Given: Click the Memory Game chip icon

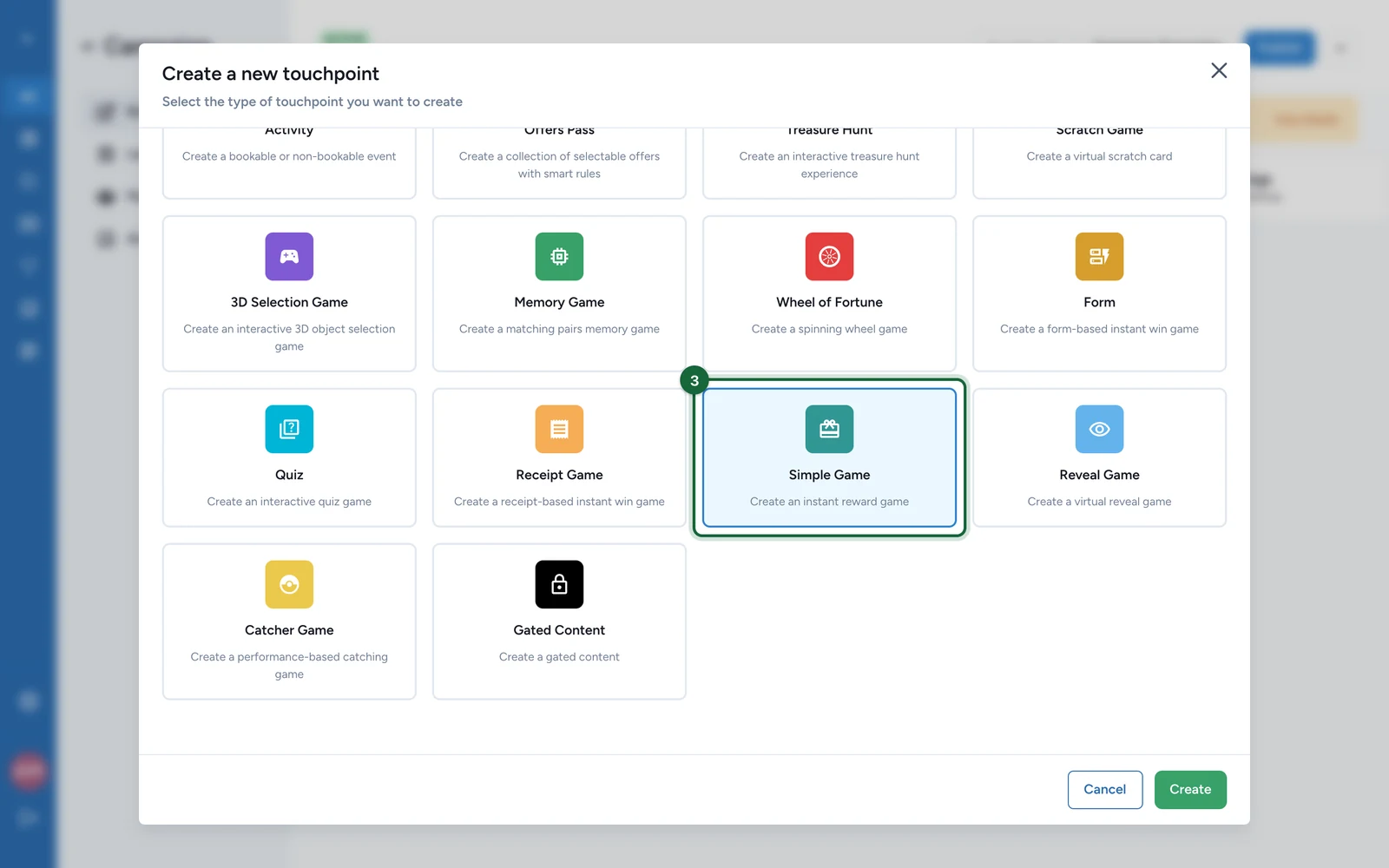Looking at the screenshot, I should click(x=559, y=256).
